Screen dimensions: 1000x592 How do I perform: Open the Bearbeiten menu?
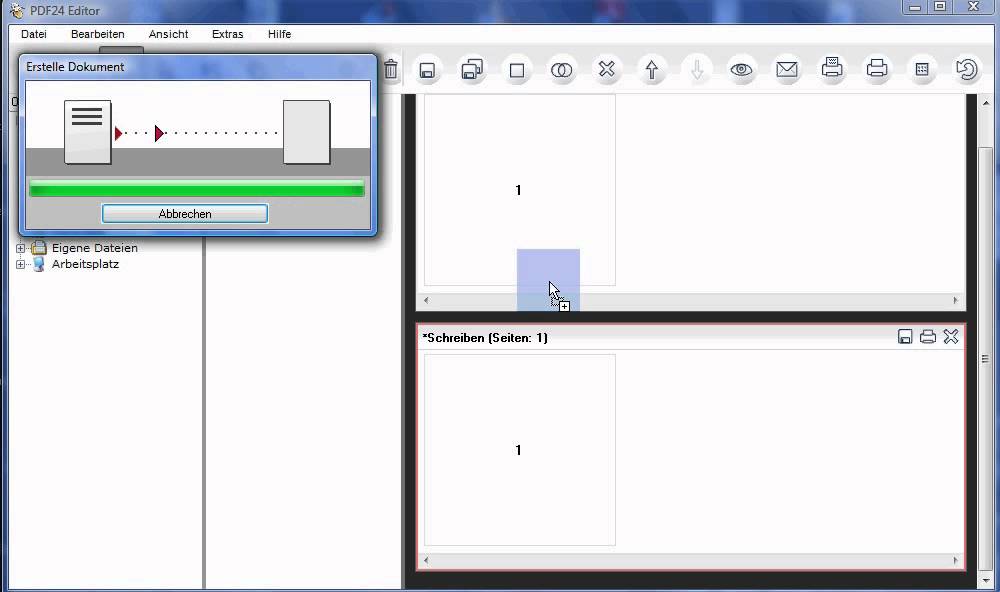click(98, 34)
